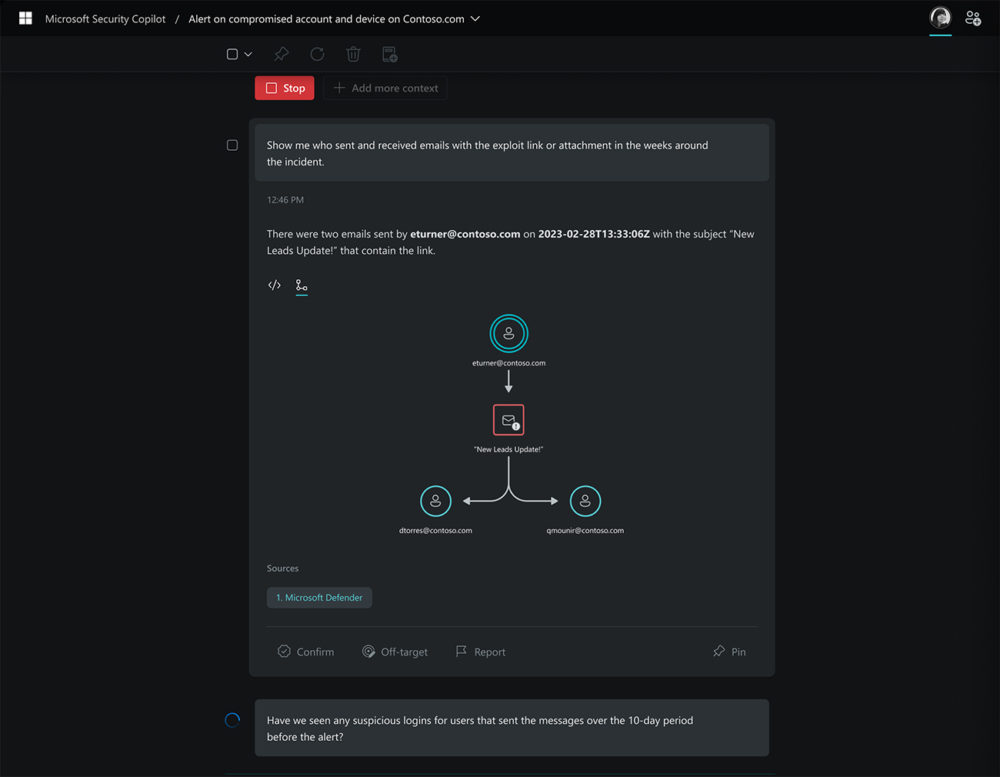
Task: Click the toolbar refresh icon
Action: tap(317, 54)
